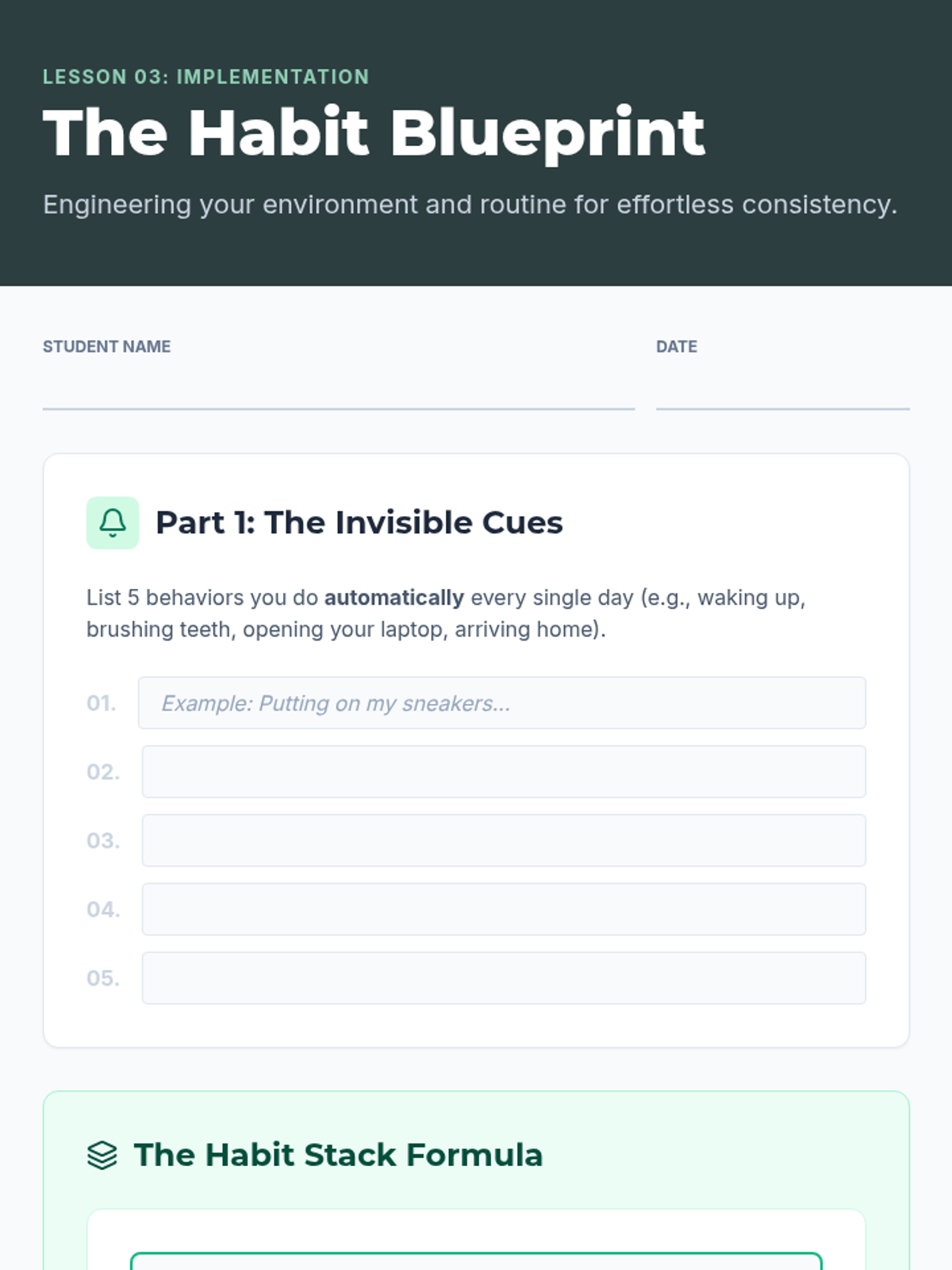The width and height of the screenshot is (952, 1270).
Task: Select the behavior field numbered 03
Action: tap(504, 841)
